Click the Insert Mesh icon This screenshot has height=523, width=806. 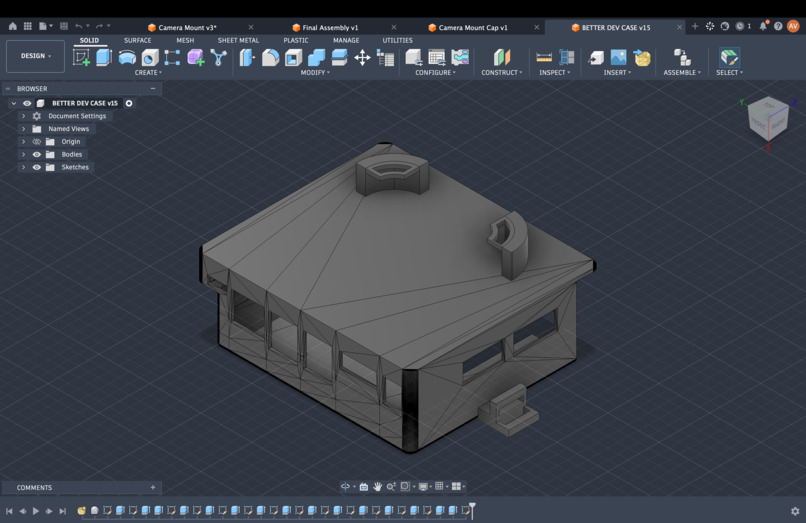(642, 58)
